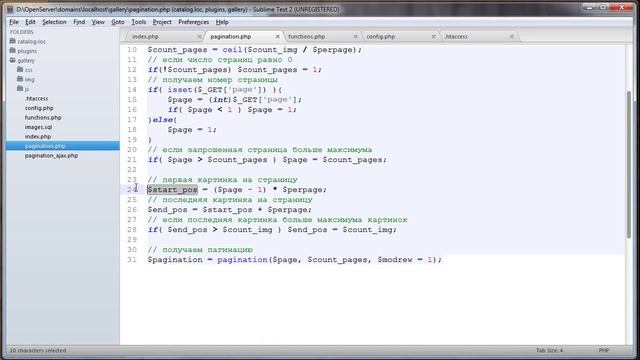
Task: Expand the img folder icon
Action: [x=20, y=79]
